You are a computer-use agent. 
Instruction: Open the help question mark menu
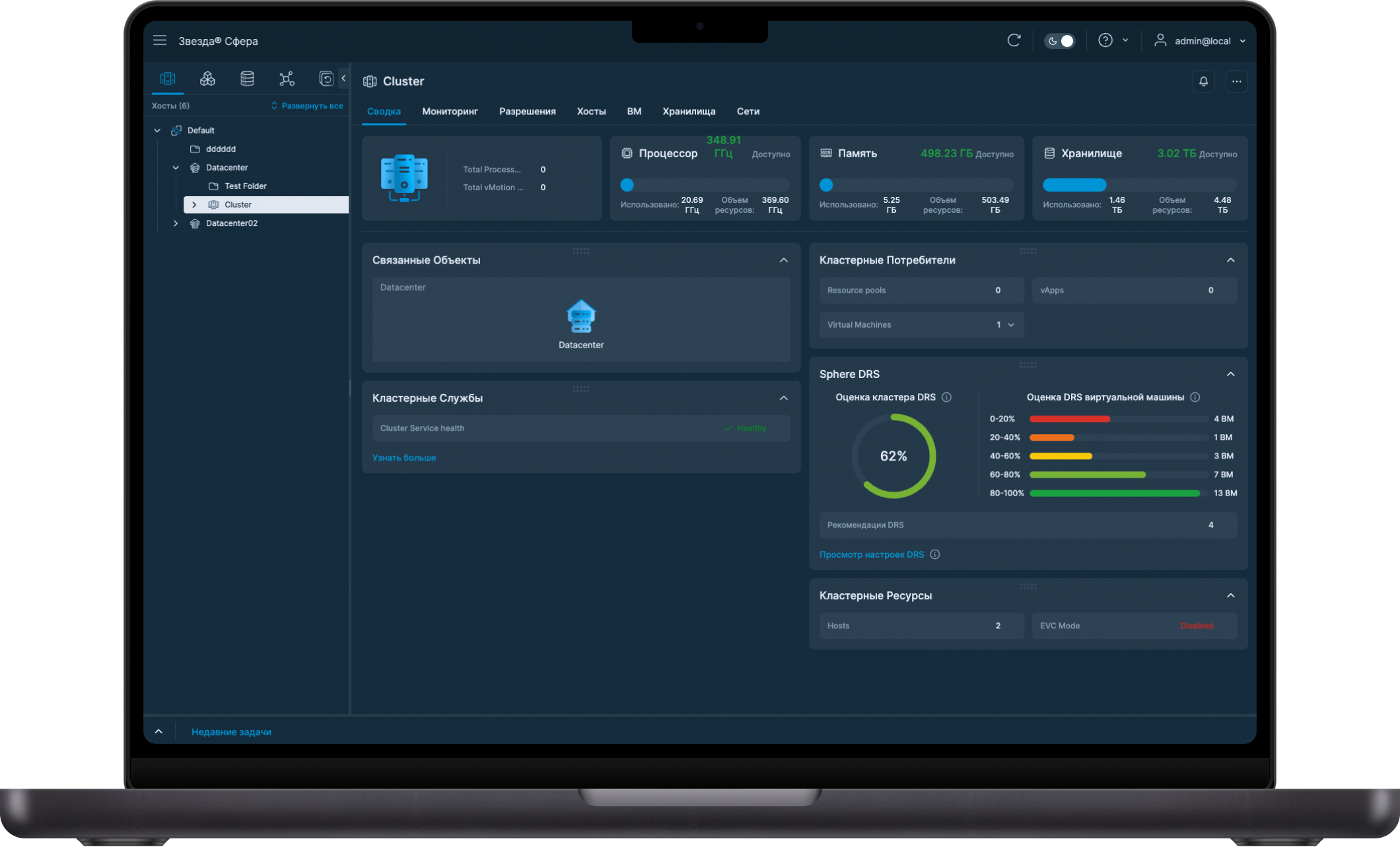(x=1105, y=40)
